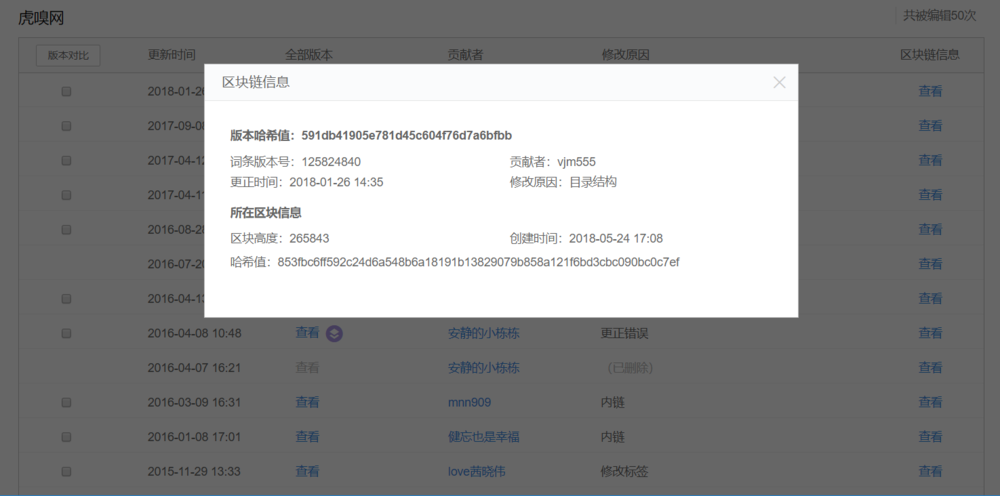Enable the checkbox for the 2016-04-13 row
The width and height of the screenshot is (1000, 496).
[x=66, y=298]
